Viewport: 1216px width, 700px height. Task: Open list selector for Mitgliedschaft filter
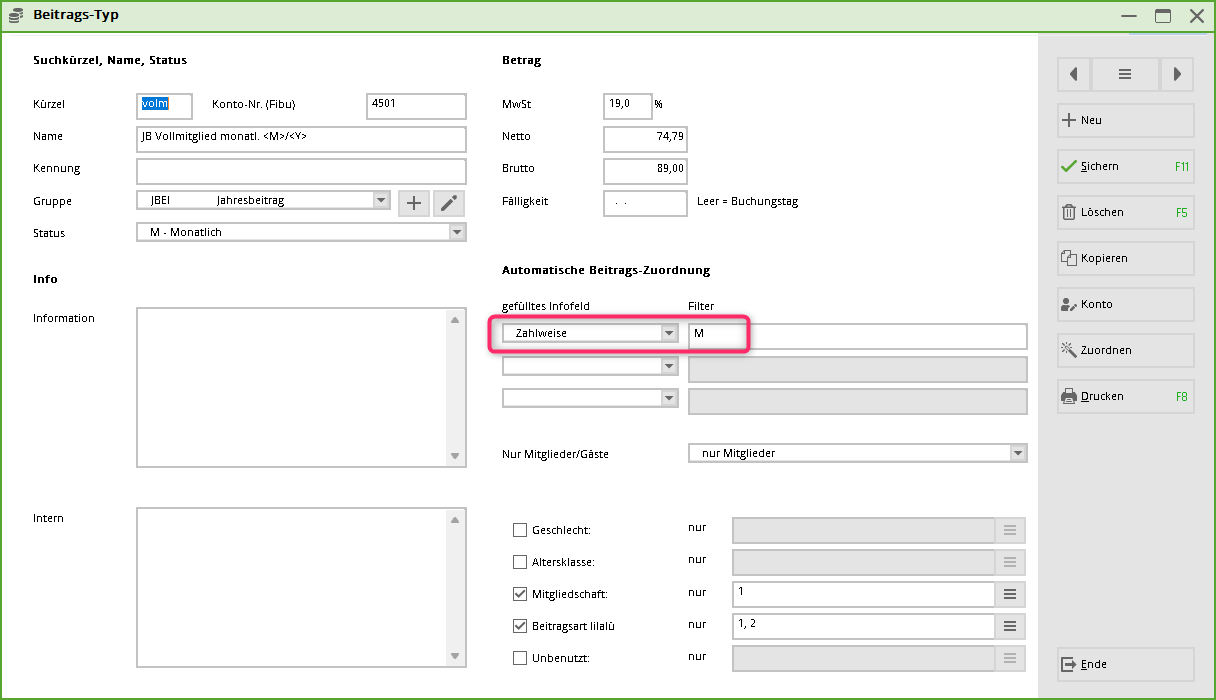1009,594
